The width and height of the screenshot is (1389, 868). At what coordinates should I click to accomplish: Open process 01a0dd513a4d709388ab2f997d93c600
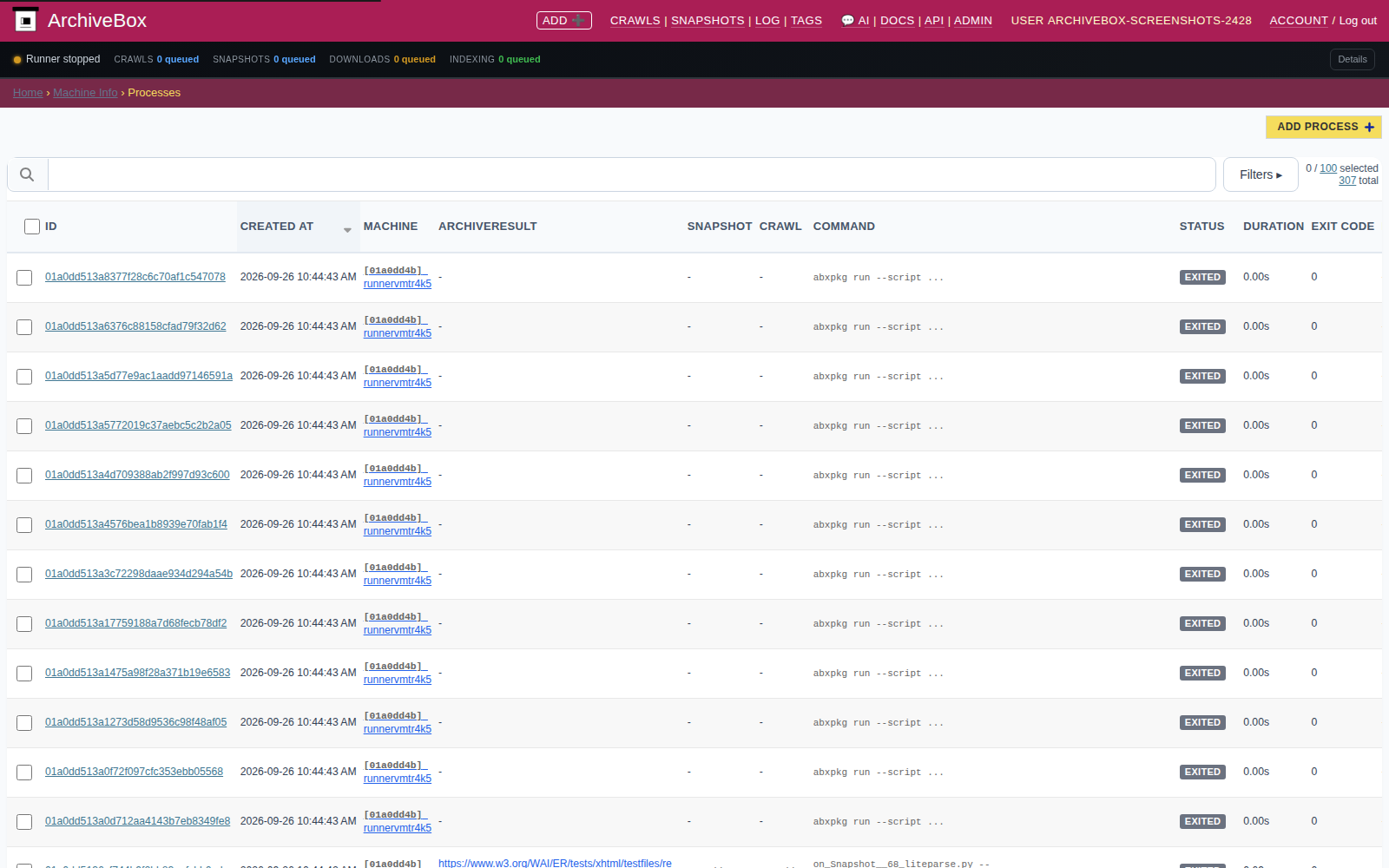pyautogui.click(x=137, y=475)
